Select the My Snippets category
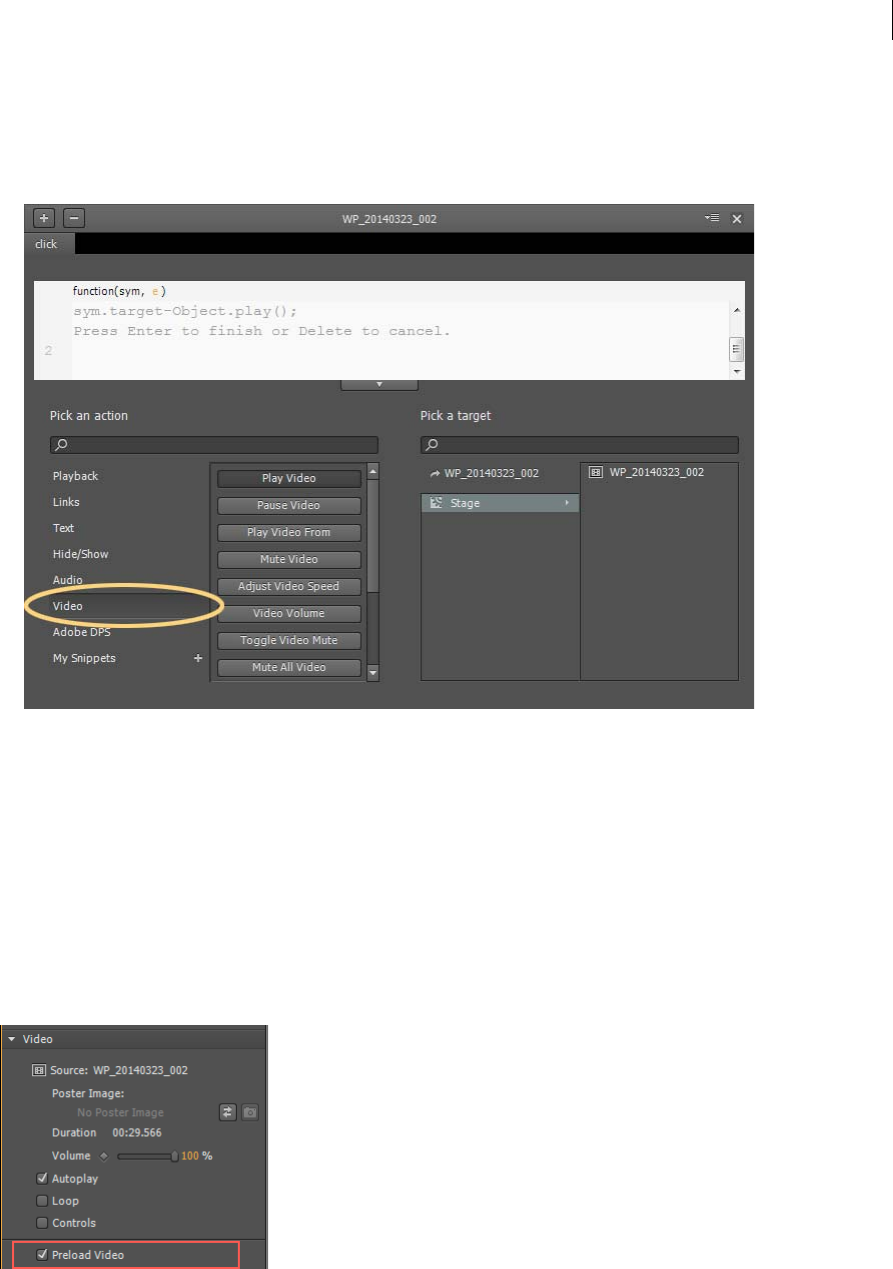The width and height of the screenshot is (893, 1269). tap(84, 658)
